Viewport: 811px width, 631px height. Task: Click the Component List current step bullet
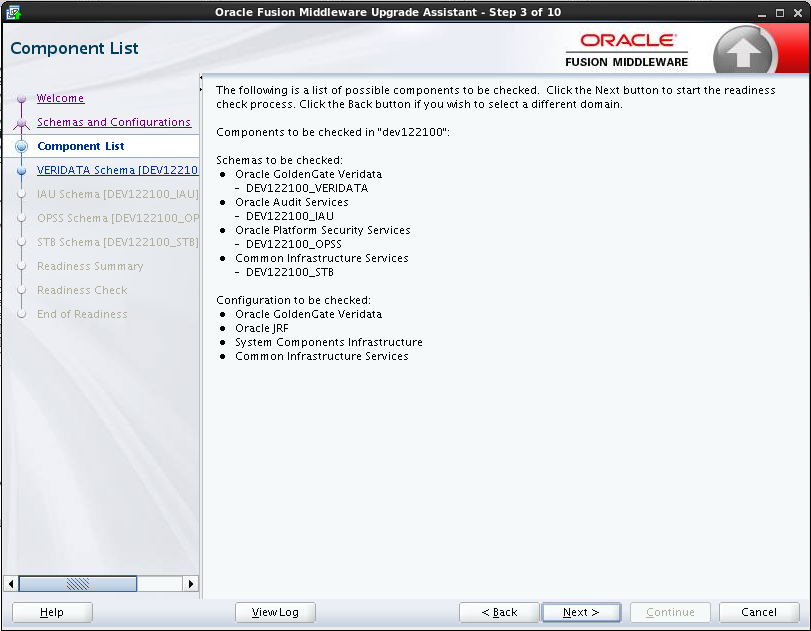(x=21, y=146)
